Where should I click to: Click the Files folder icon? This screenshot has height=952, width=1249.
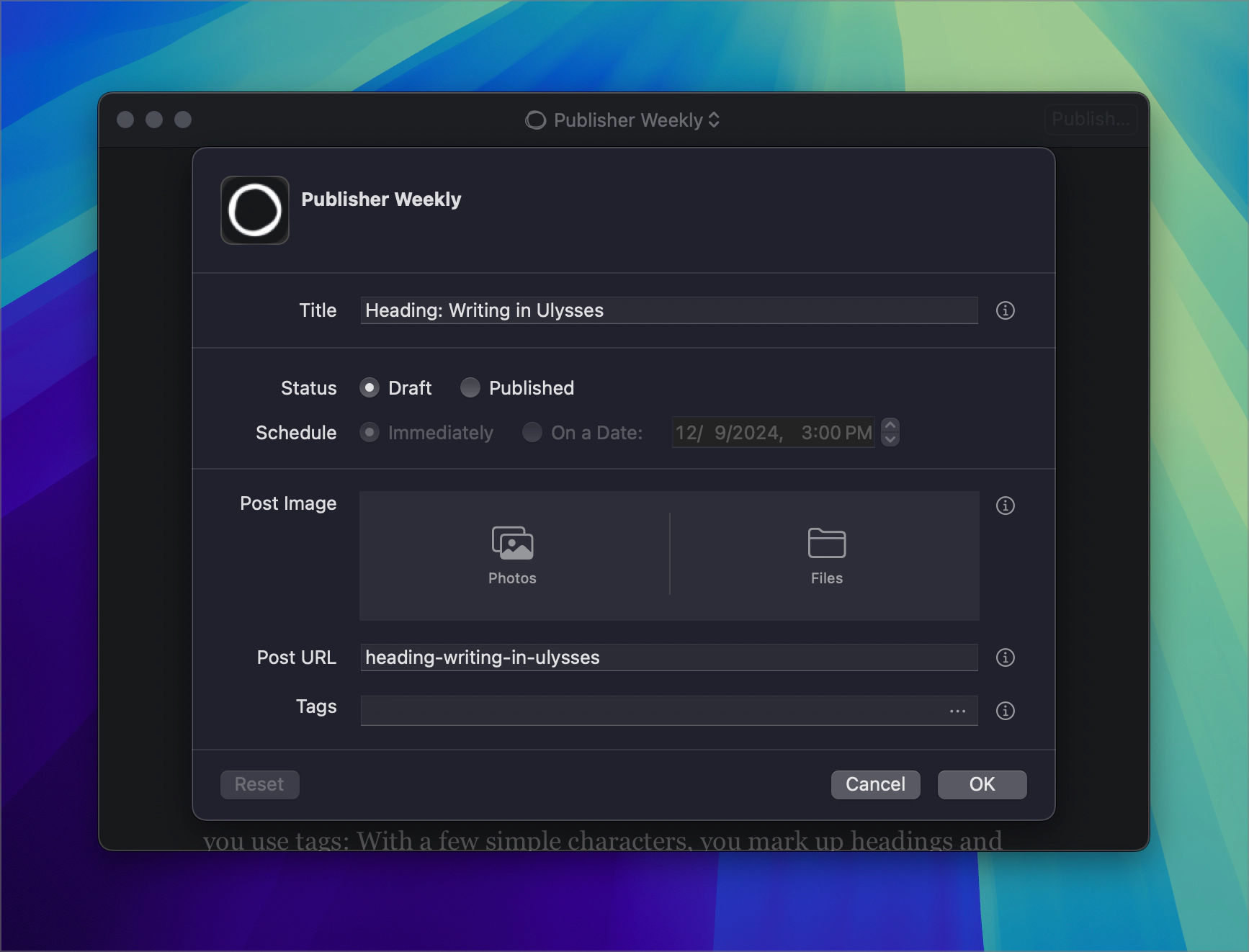(x=826, y=544)
